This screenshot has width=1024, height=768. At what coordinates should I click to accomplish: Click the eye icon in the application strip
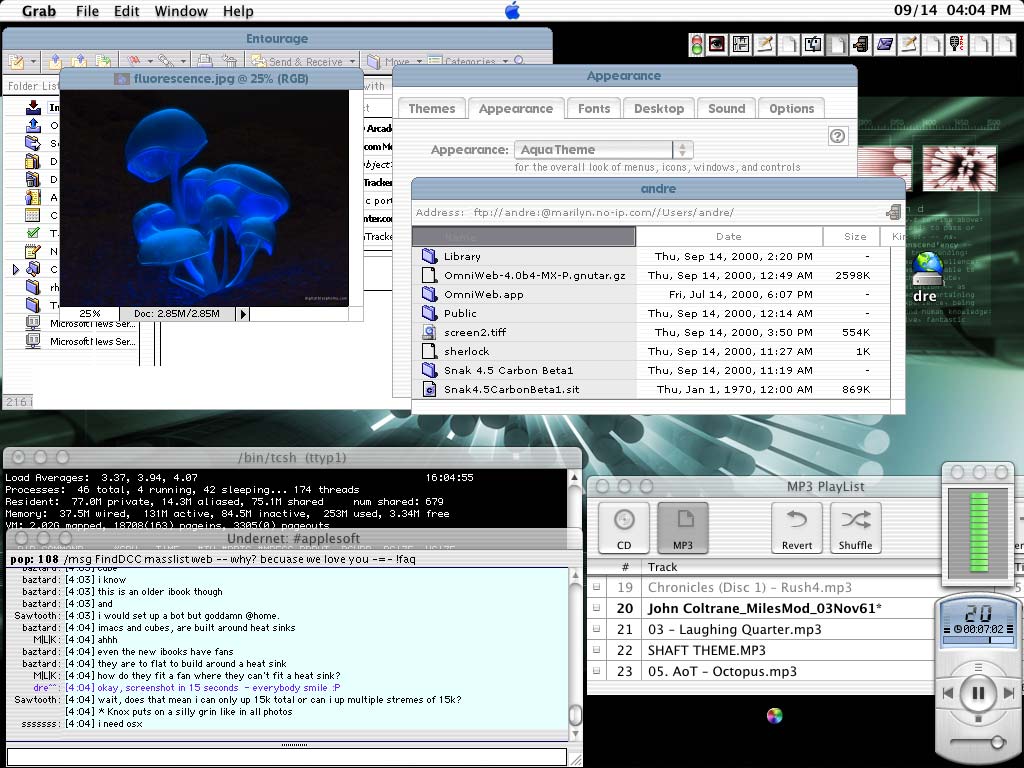(717, 44)
